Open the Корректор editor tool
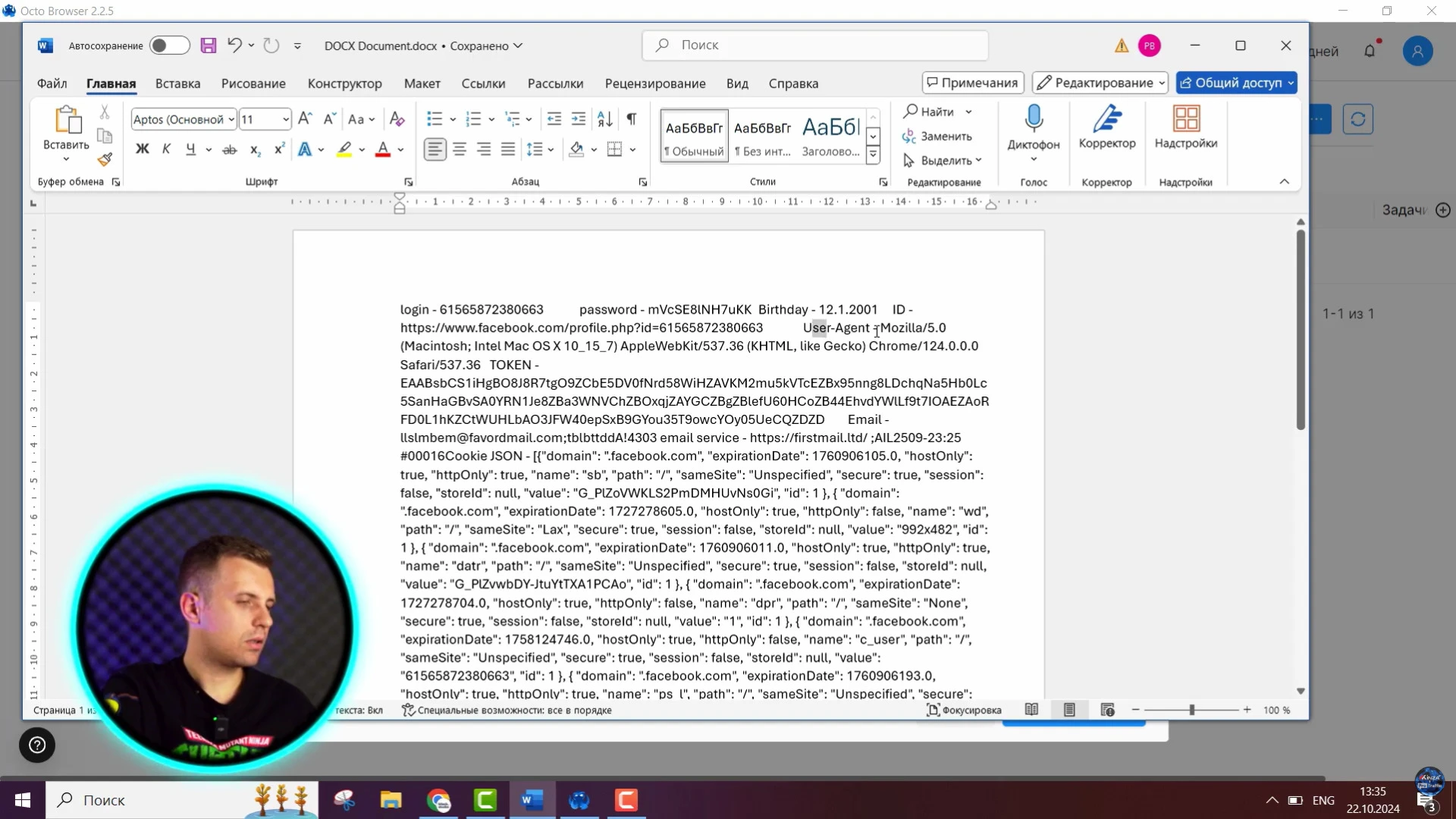Image resolution: width=1456 pixels, height=819 pixels. [x=1107, y=127]
